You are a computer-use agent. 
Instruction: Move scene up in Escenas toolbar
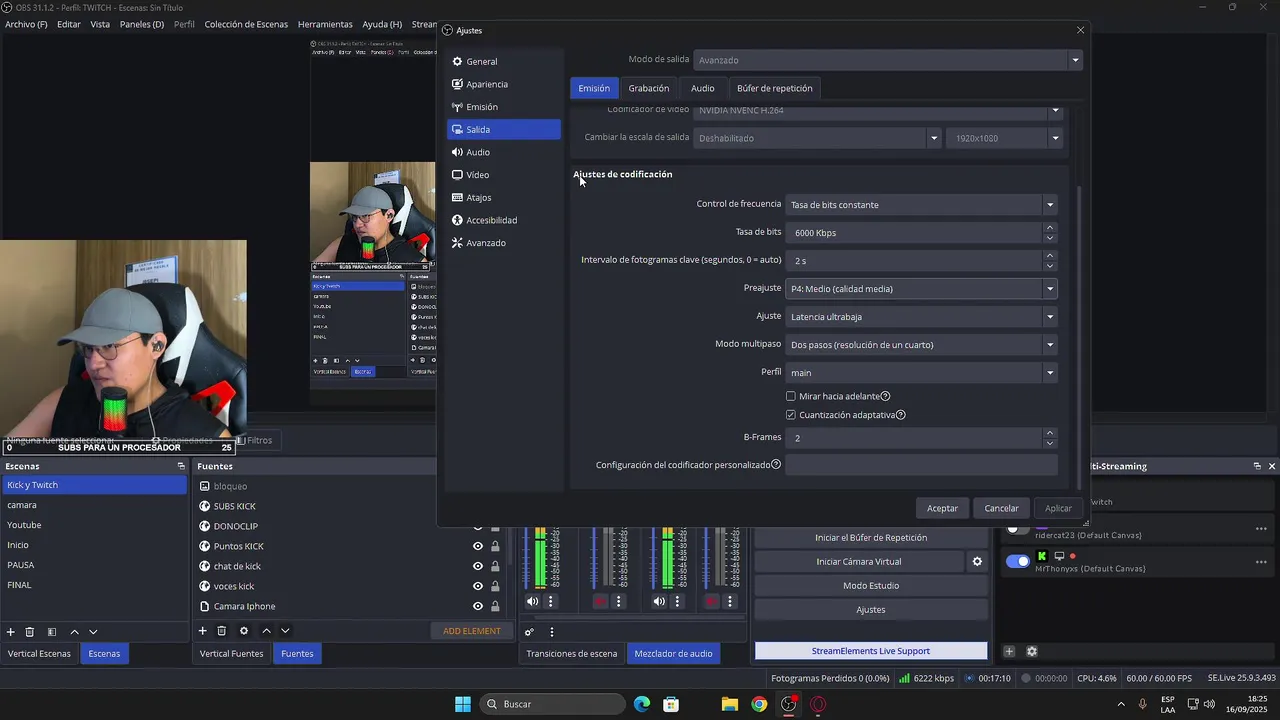click(x=74, y=632)
